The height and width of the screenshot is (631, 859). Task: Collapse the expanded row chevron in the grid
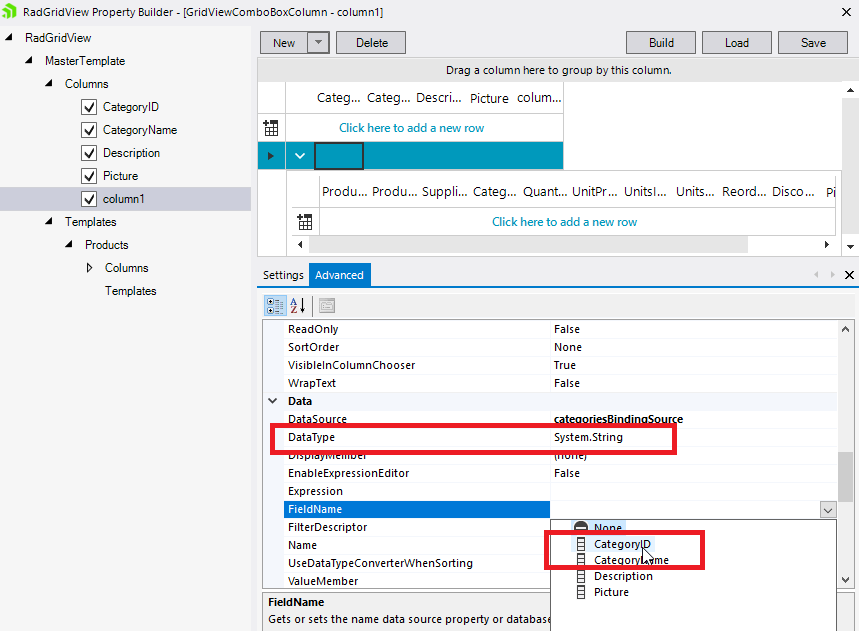(x=300, y=156)
